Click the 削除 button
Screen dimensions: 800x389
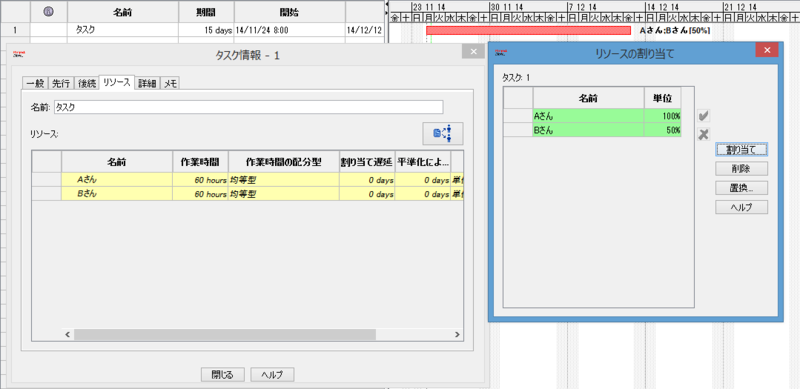tap(741, 169)
